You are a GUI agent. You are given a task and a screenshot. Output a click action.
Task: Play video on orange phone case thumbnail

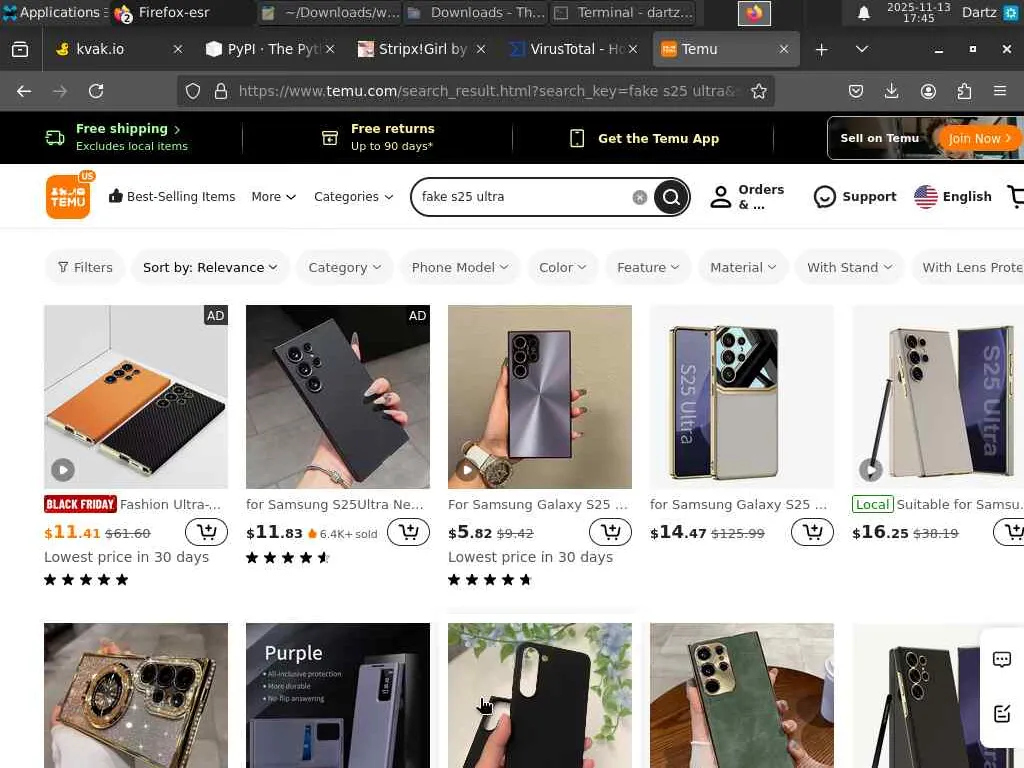click(63, 470)
